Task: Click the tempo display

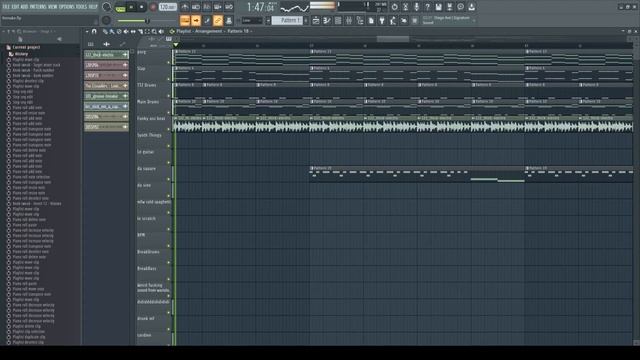Action: pos(167,7)
